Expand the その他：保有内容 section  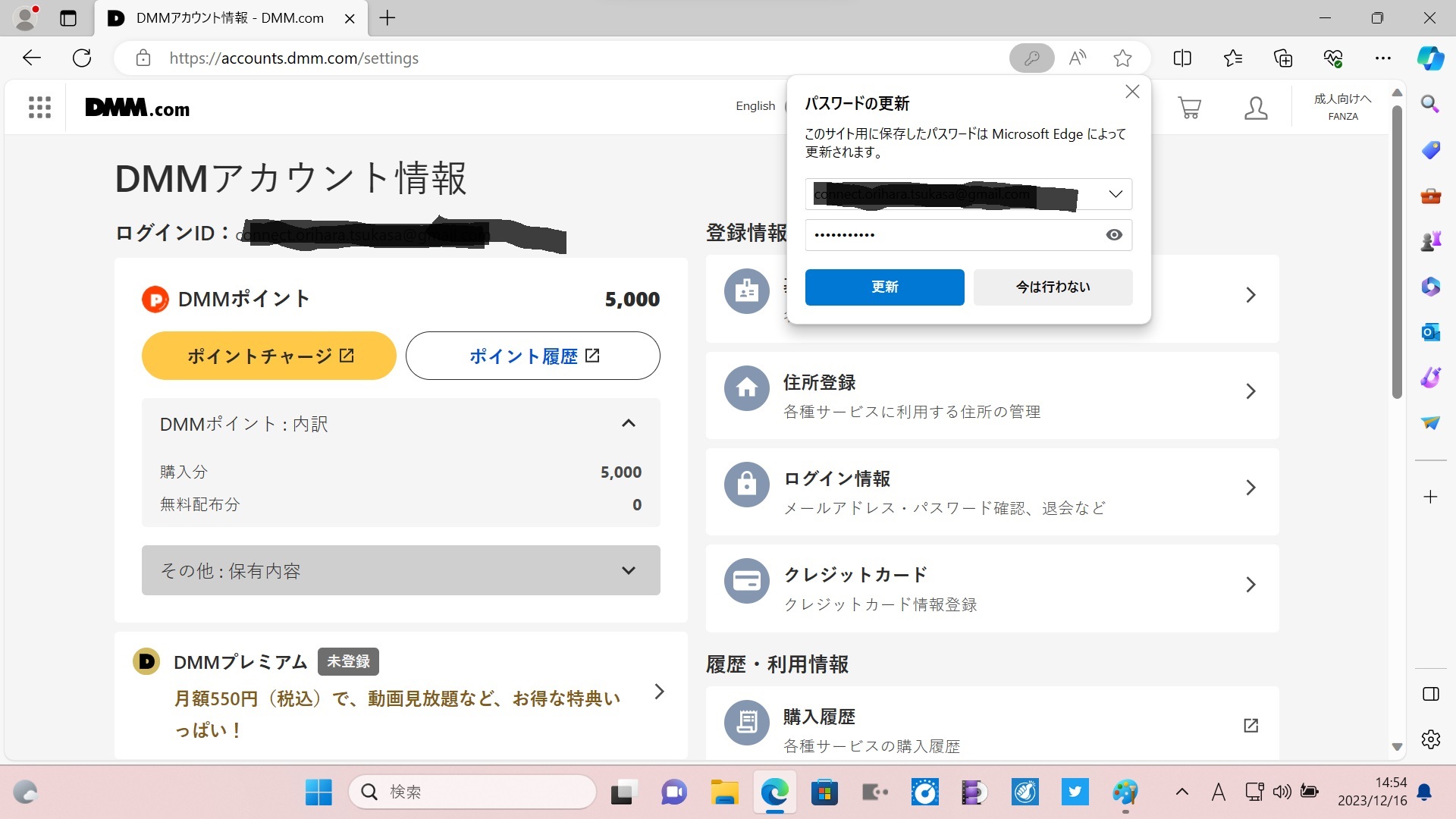pos(626,570)
